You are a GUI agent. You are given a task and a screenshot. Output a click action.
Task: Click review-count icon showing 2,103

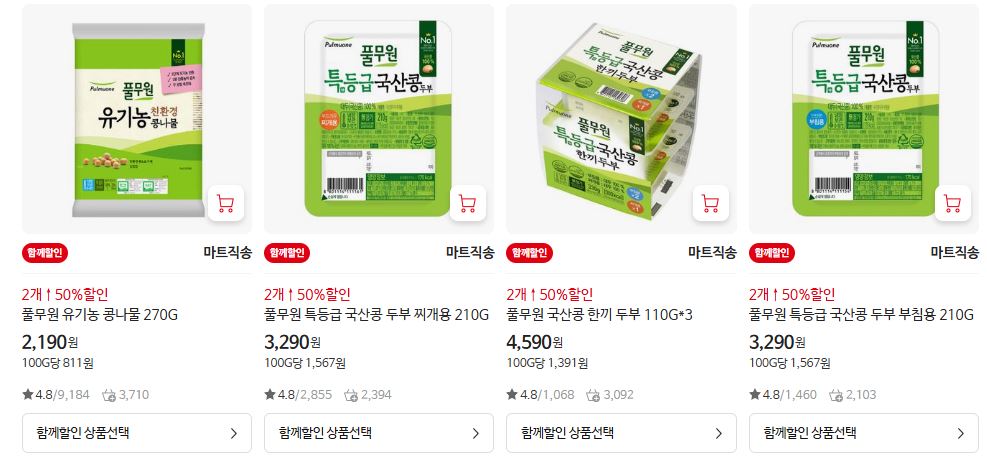point(835,395)
